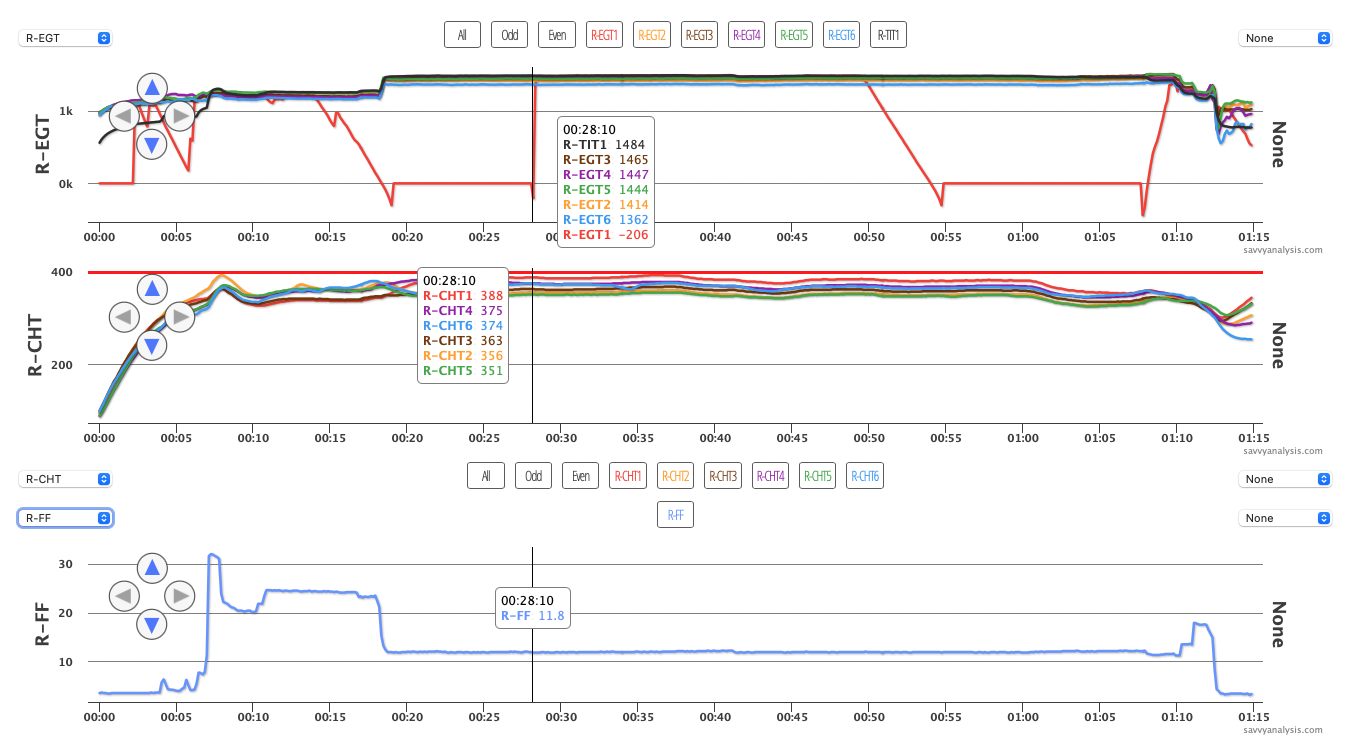Viewport: 1345px width, 738px height.
Task: Pan the R-CHT chart right
Action: (x=179, y=317)
